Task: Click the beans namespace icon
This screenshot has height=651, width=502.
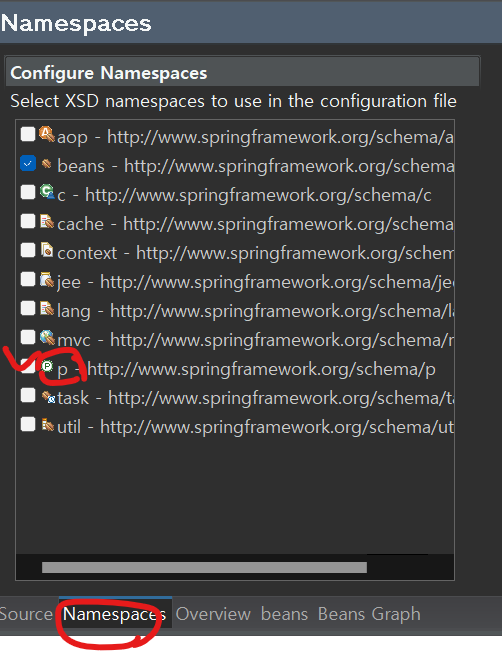Action: (47, 164)
